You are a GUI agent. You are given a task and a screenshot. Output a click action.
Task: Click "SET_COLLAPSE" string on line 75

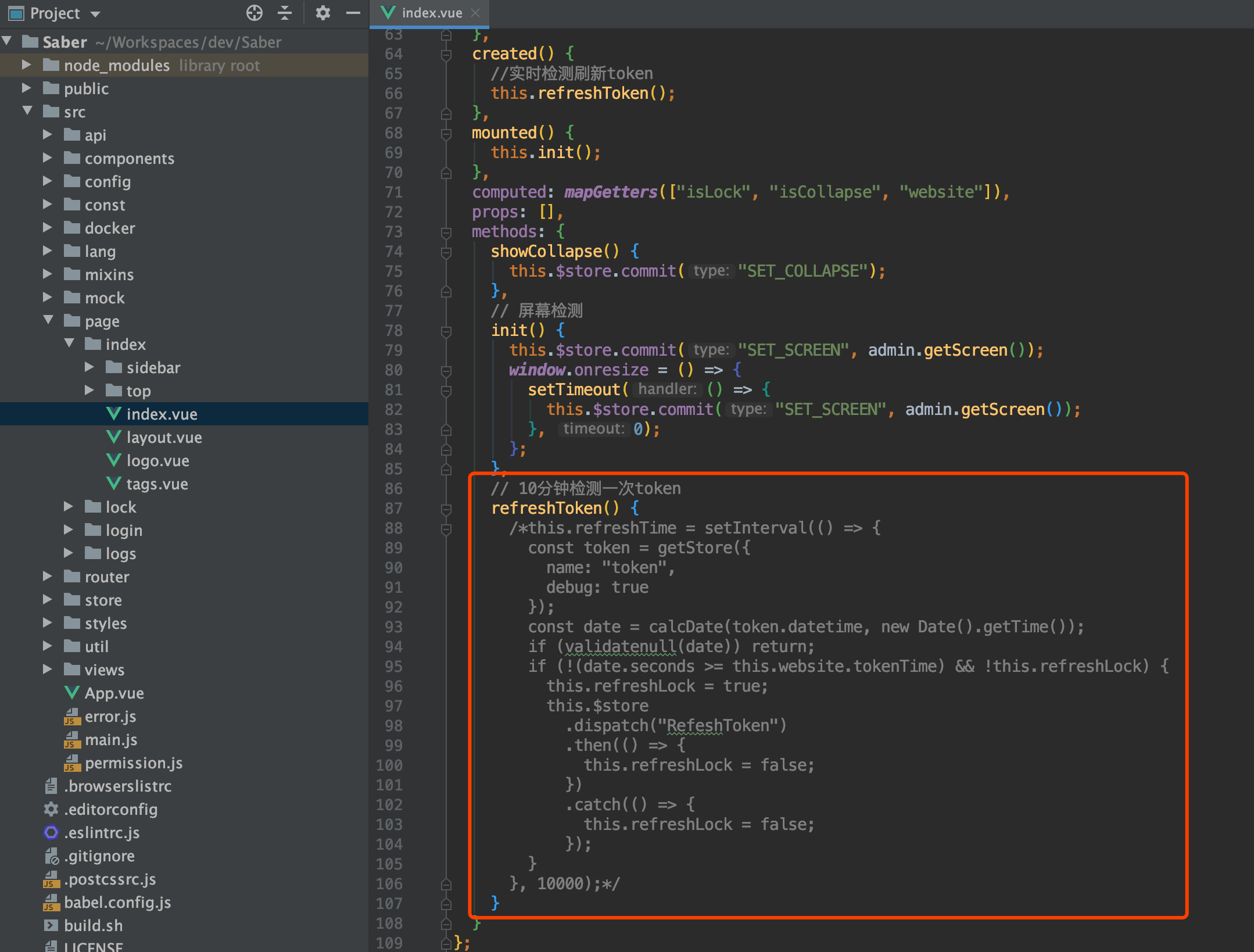point(803,271)
